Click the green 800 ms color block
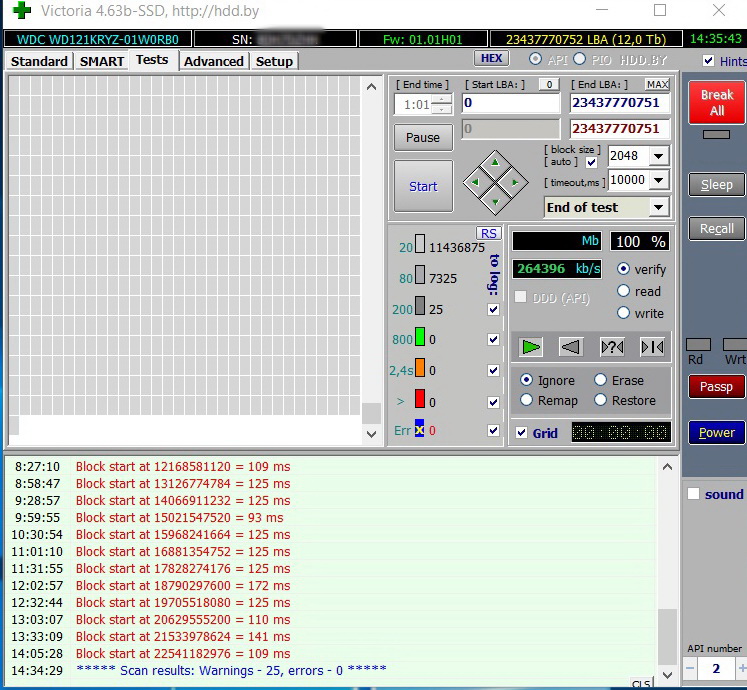Image resolution: width=747 pixels, height=690 pixels. pos(420,336)
